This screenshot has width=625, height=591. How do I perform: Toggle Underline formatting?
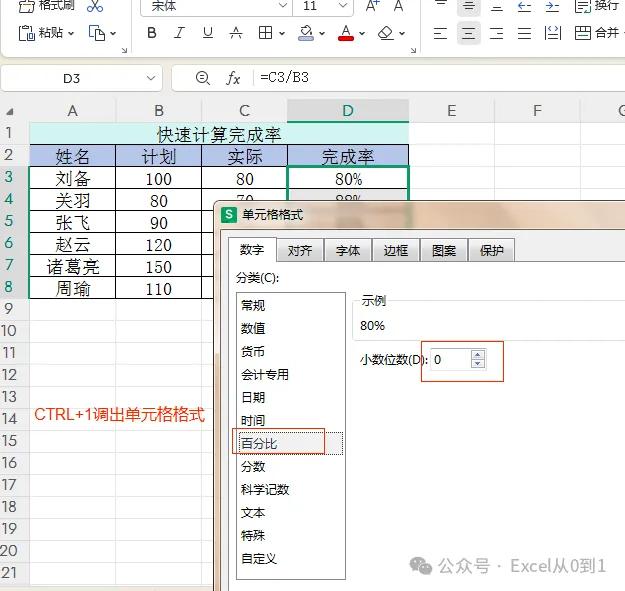pos(208,33)
